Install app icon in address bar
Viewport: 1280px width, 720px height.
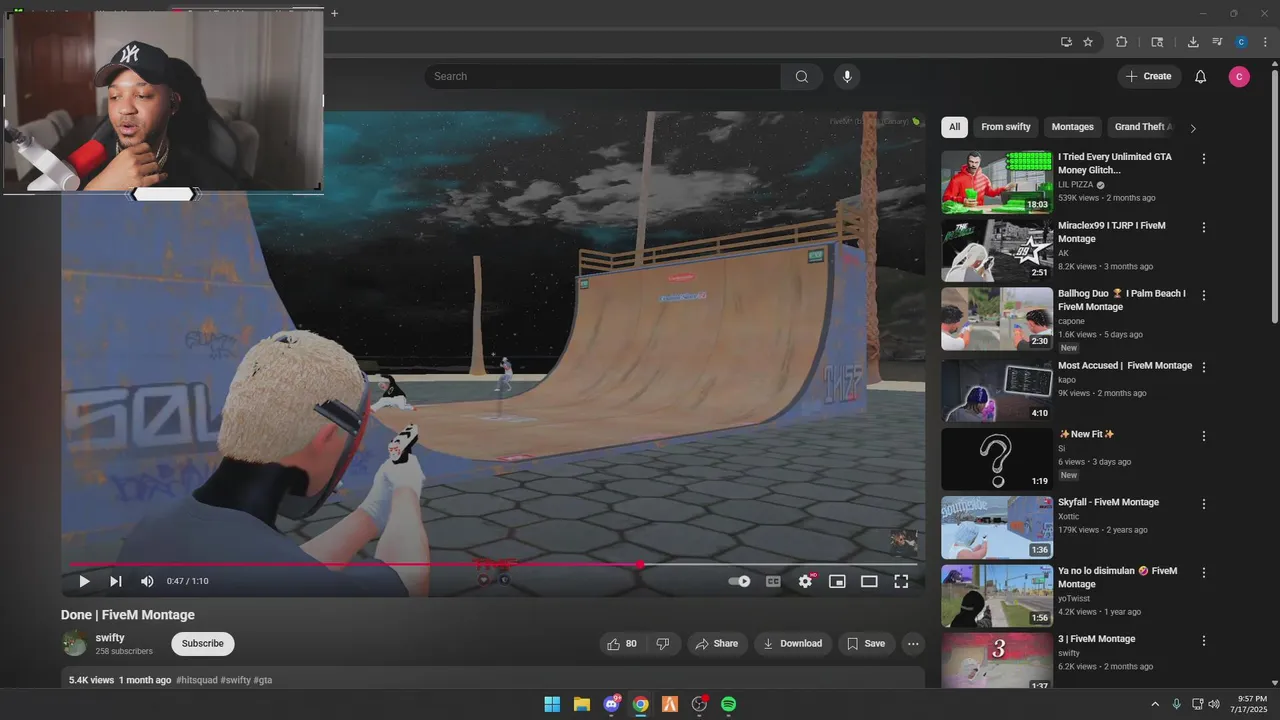click(1066, 42)
